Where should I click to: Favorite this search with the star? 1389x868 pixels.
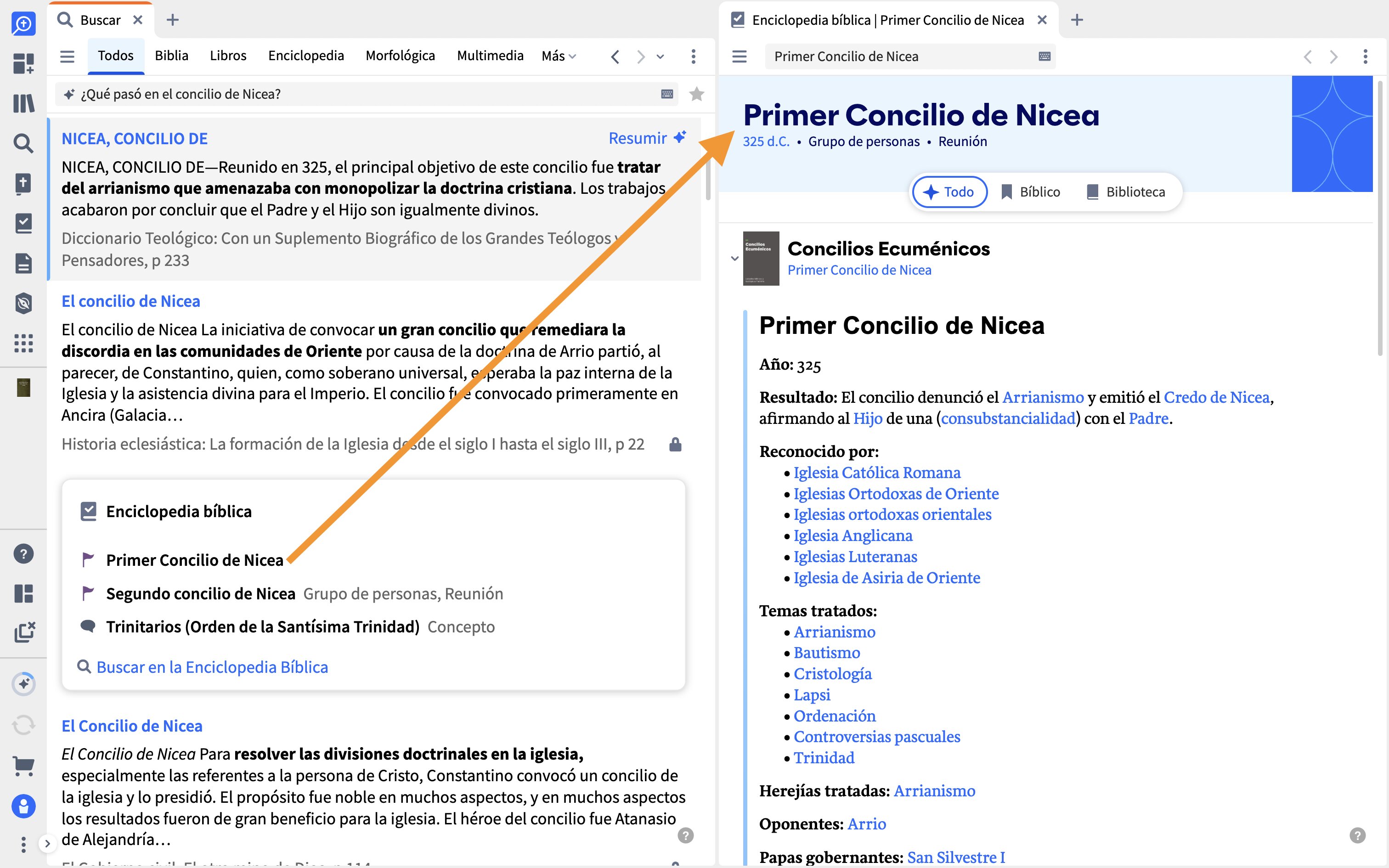696,94
